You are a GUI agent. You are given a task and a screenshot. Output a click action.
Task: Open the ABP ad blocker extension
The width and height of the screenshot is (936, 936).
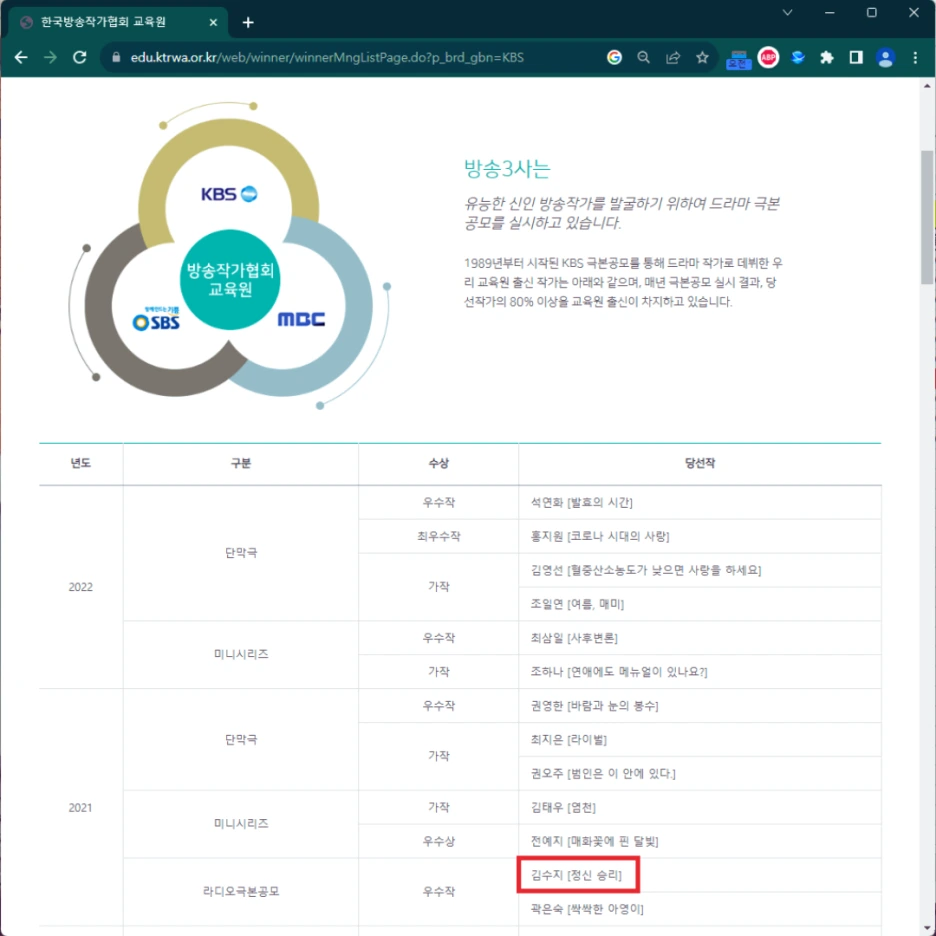coord(768,57)
